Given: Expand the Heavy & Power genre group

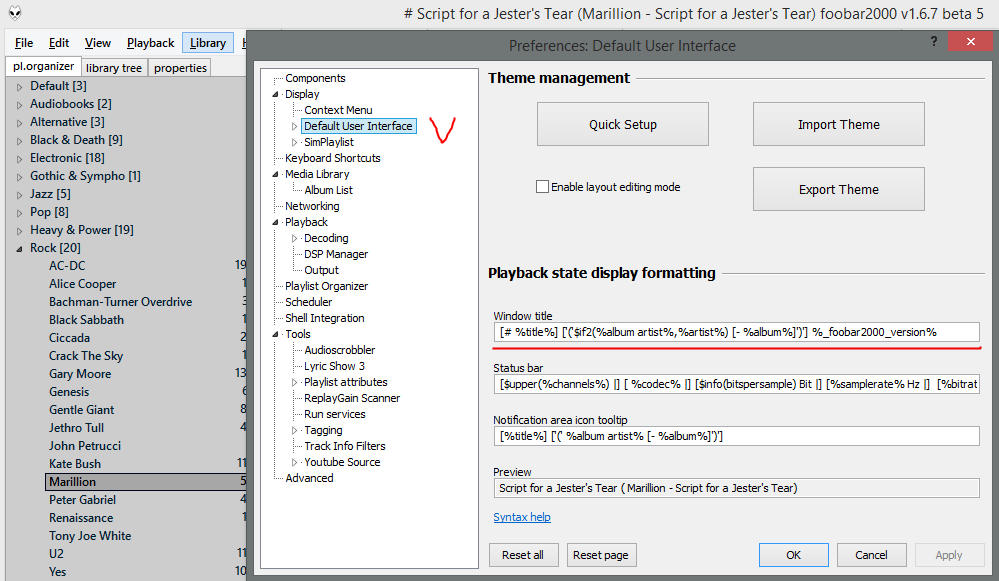Looking at the screenshot, I should 19,230.
